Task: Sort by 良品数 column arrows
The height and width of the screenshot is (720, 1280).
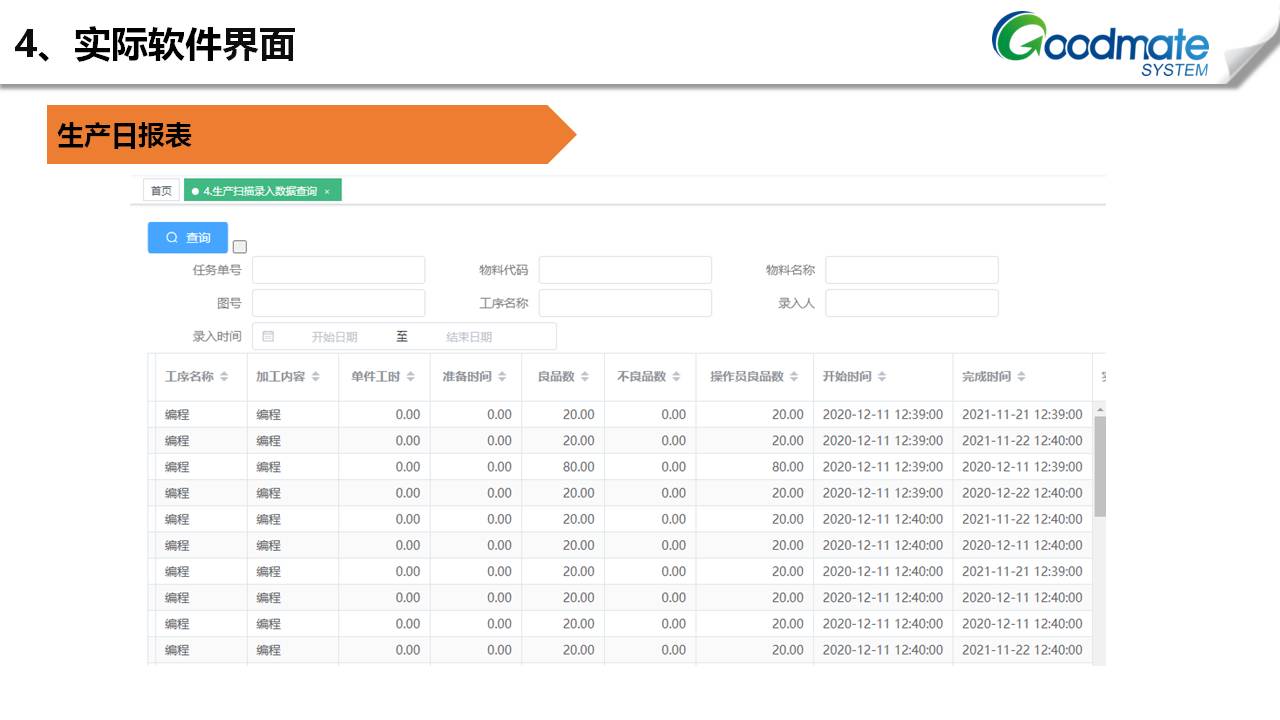Action: pos(585,377)
